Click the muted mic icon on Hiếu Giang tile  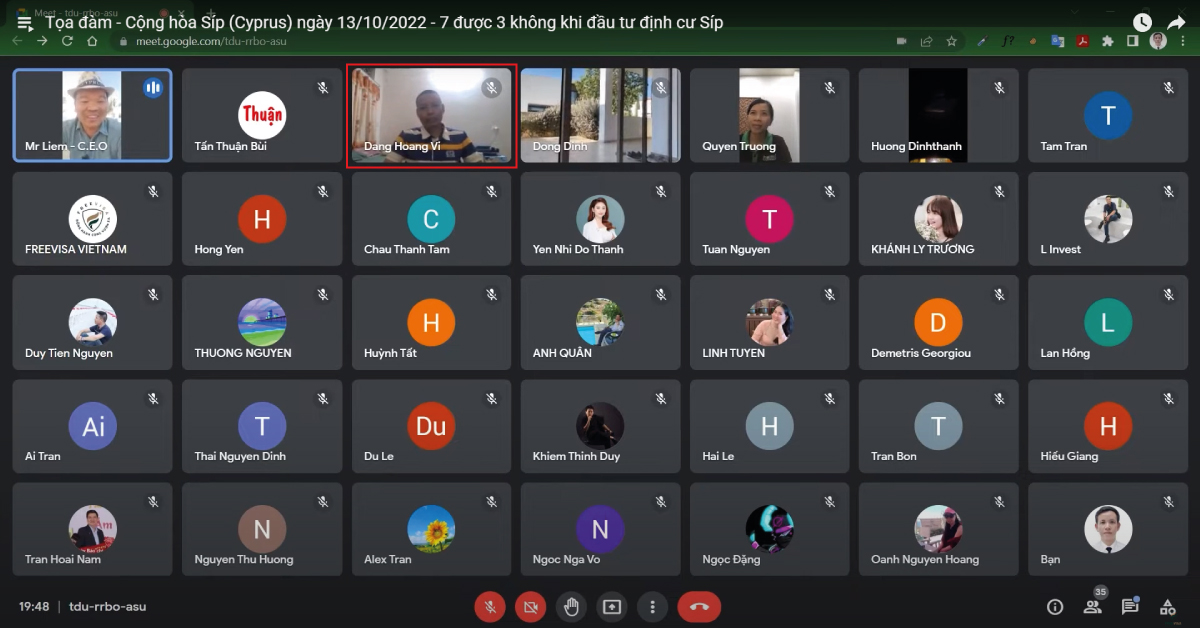point(1169,398)
